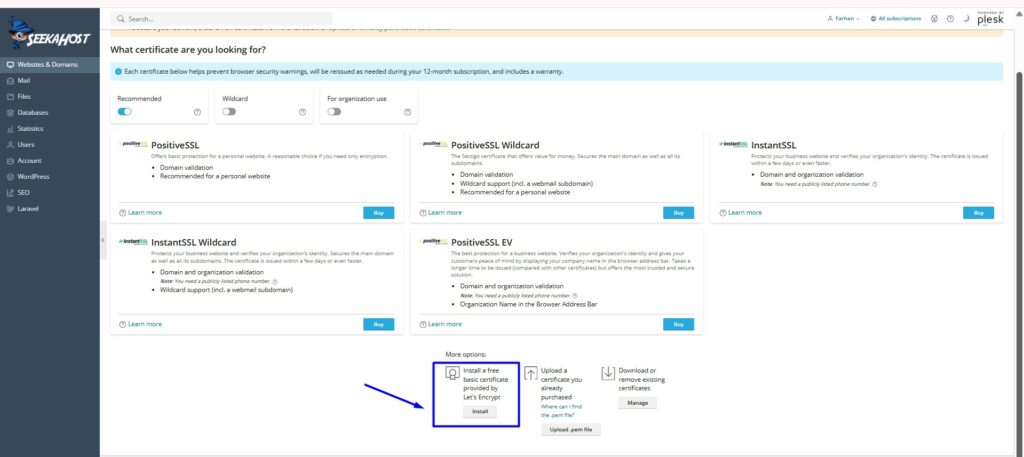
Task: Click phone number help icon in InstantSSL Wildcard card
Action: [x=275, y=281]
